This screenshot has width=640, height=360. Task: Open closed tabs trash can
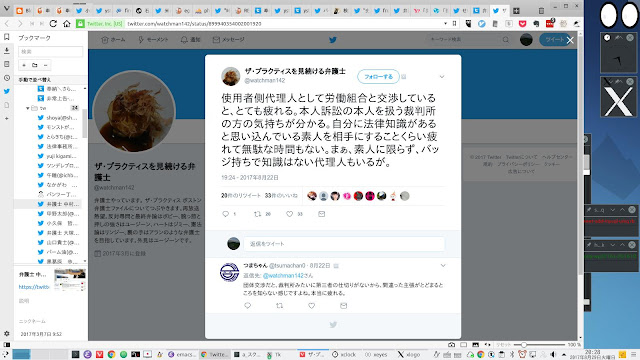(x=541, y=11)
